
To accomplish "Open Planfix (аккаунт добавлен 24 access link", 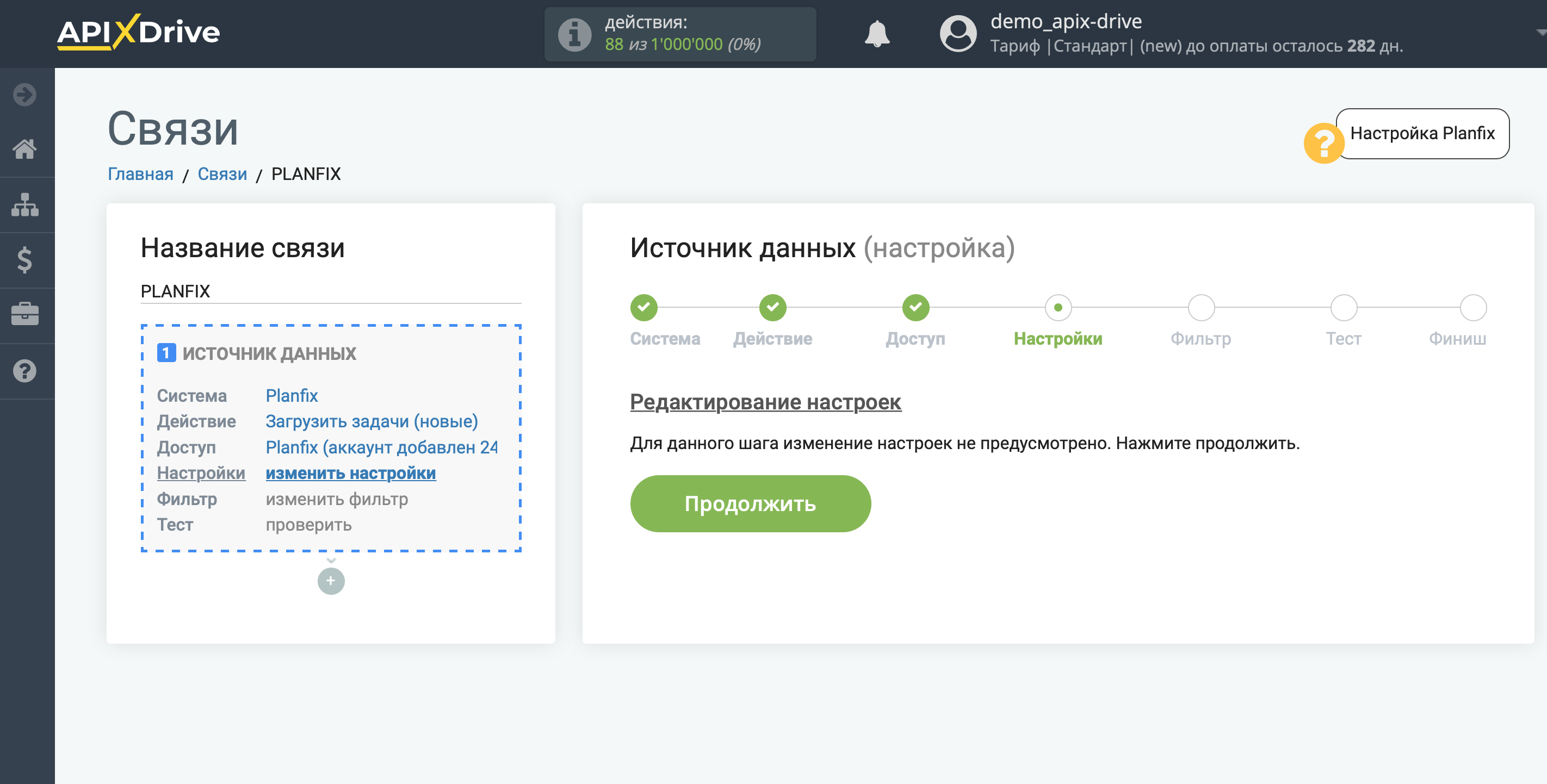I will [x=382, y=447].
